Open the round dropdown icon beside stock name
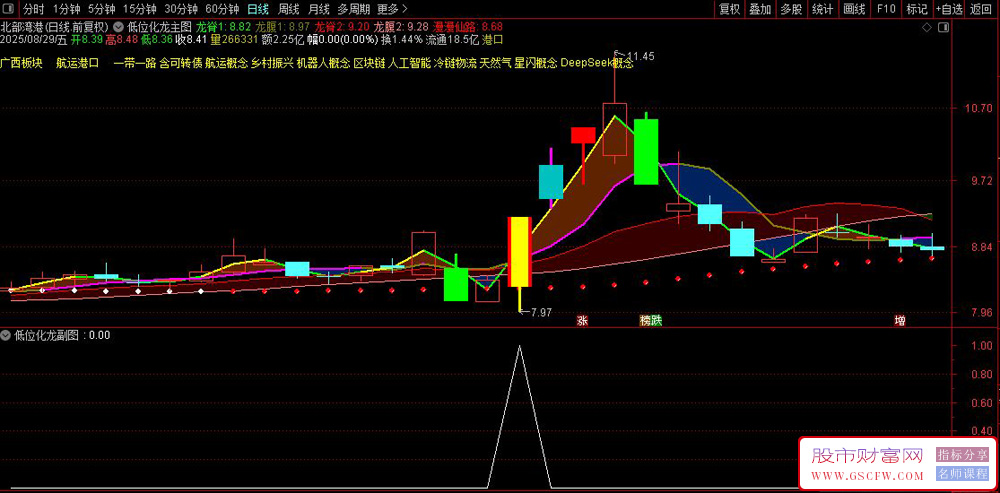The image size is (1000, 493). (119, 27)
